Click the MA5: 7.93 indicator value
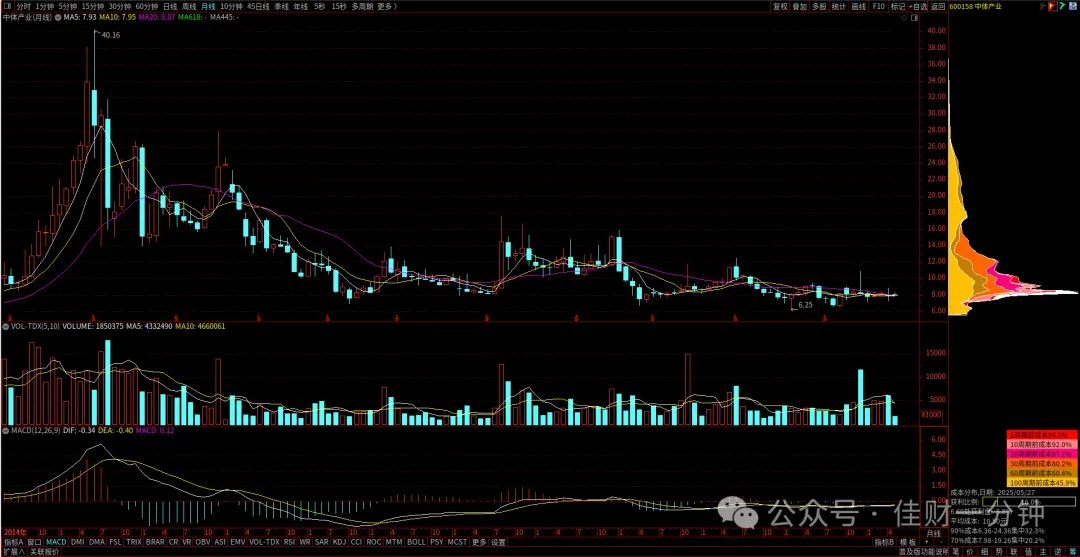1080x557 pixels. point(81,17)
